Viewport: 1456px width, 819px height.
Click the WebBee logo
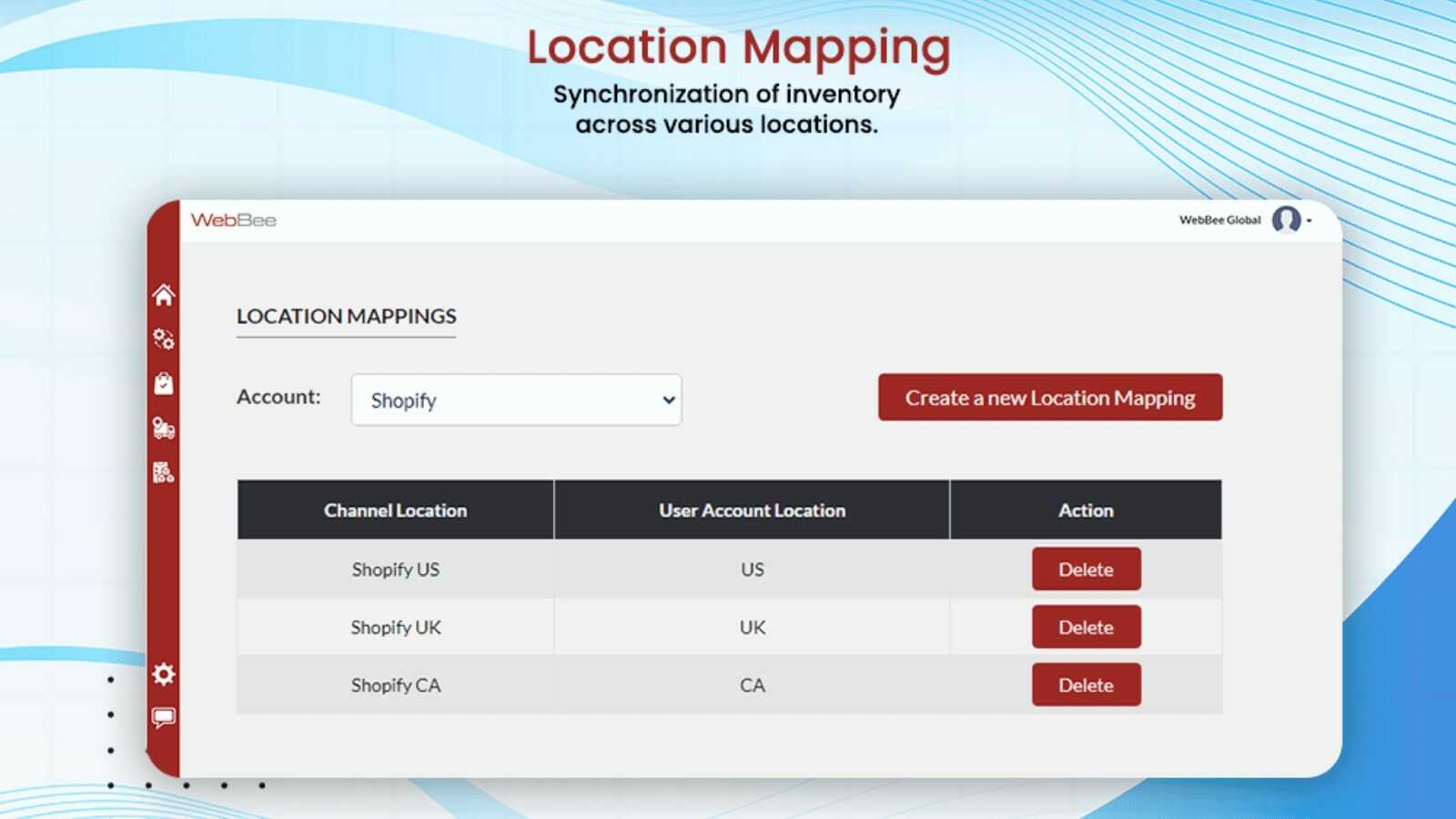pyautogui.click(x=232, y=219)
